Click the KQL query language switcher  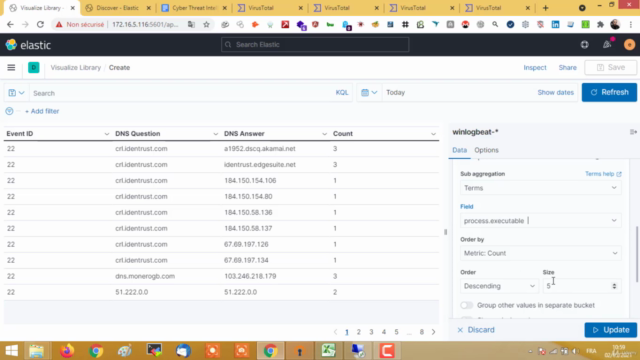point(342,93)
